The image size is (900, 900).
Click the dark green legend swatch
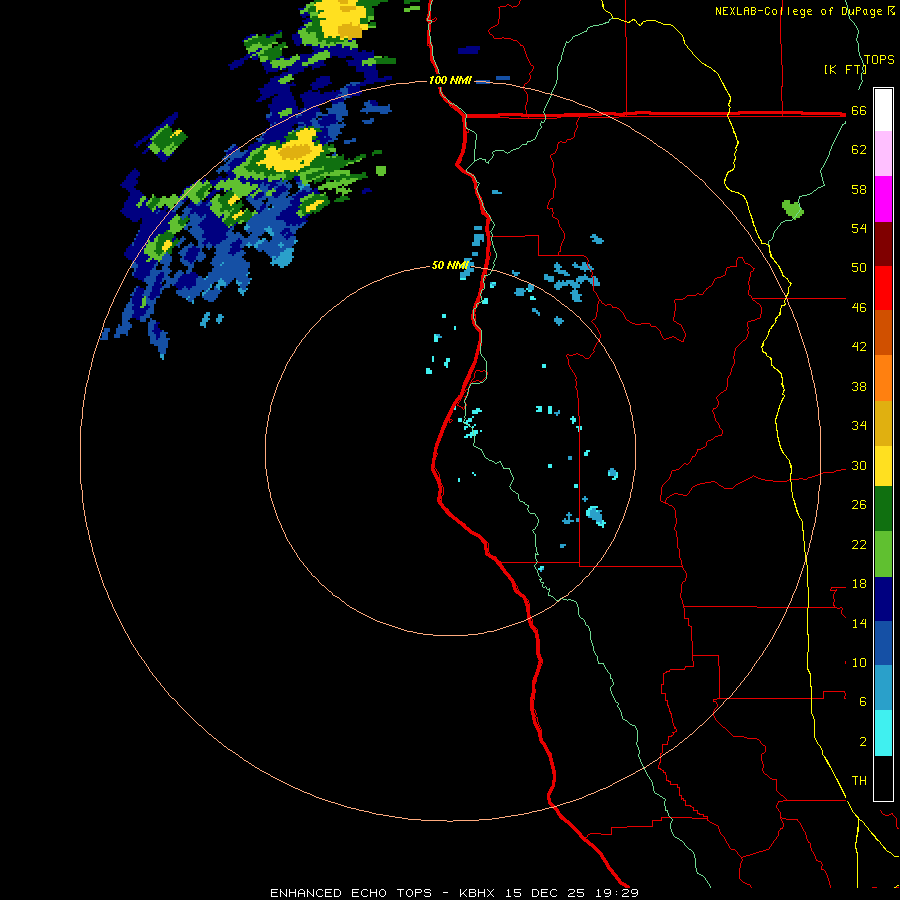coord(883,509)
